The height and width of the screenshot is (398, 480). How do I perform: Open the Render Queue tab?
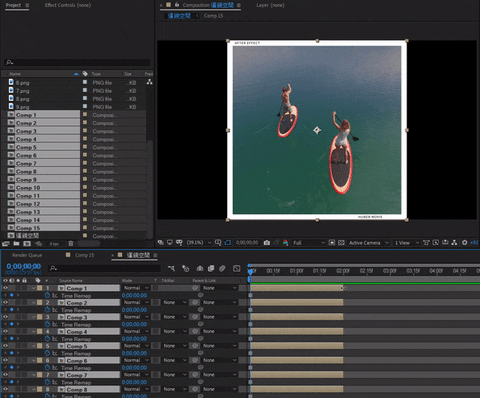point(27,255)
